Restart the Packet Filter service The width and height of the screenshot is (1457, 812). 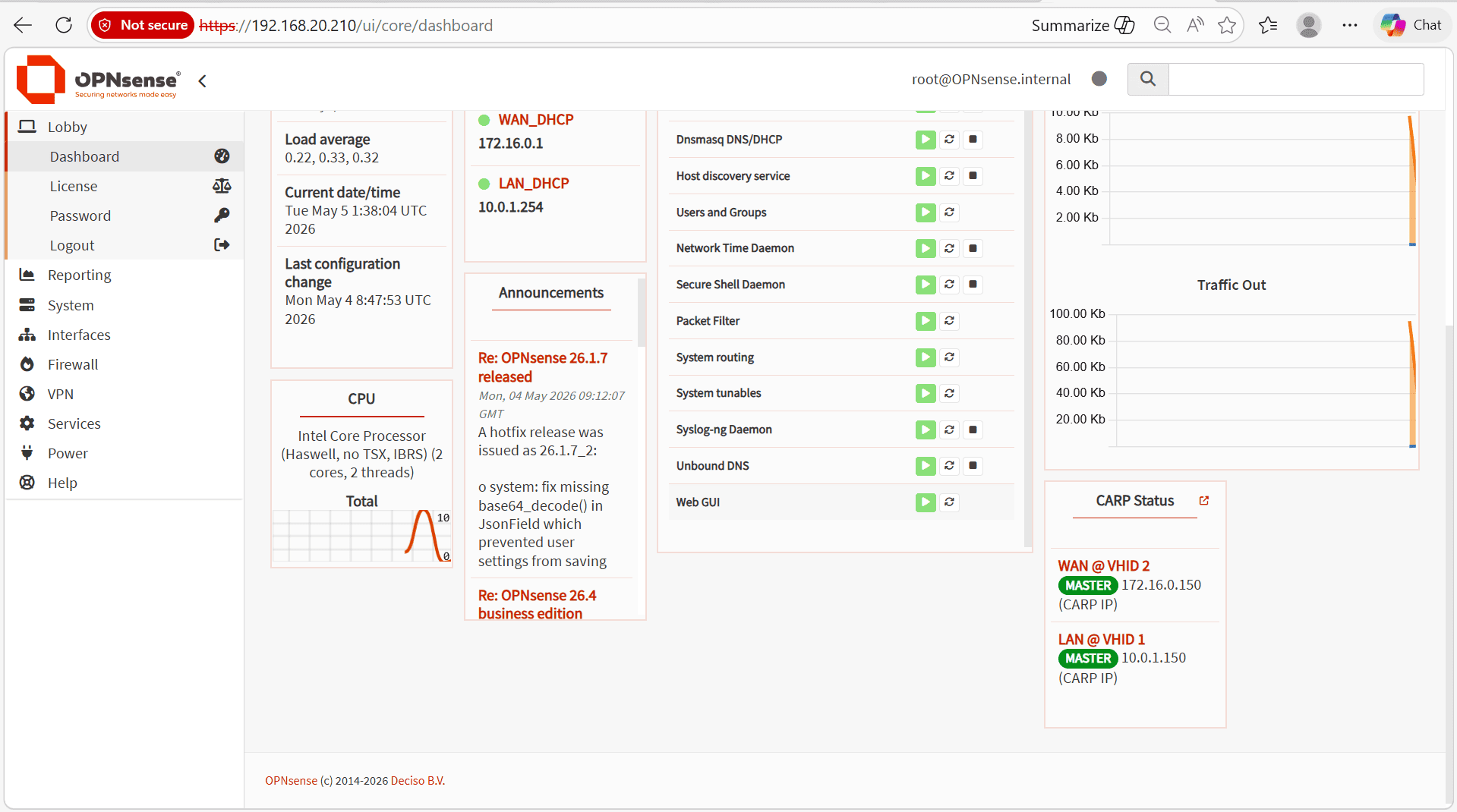(x=949, y=321)
